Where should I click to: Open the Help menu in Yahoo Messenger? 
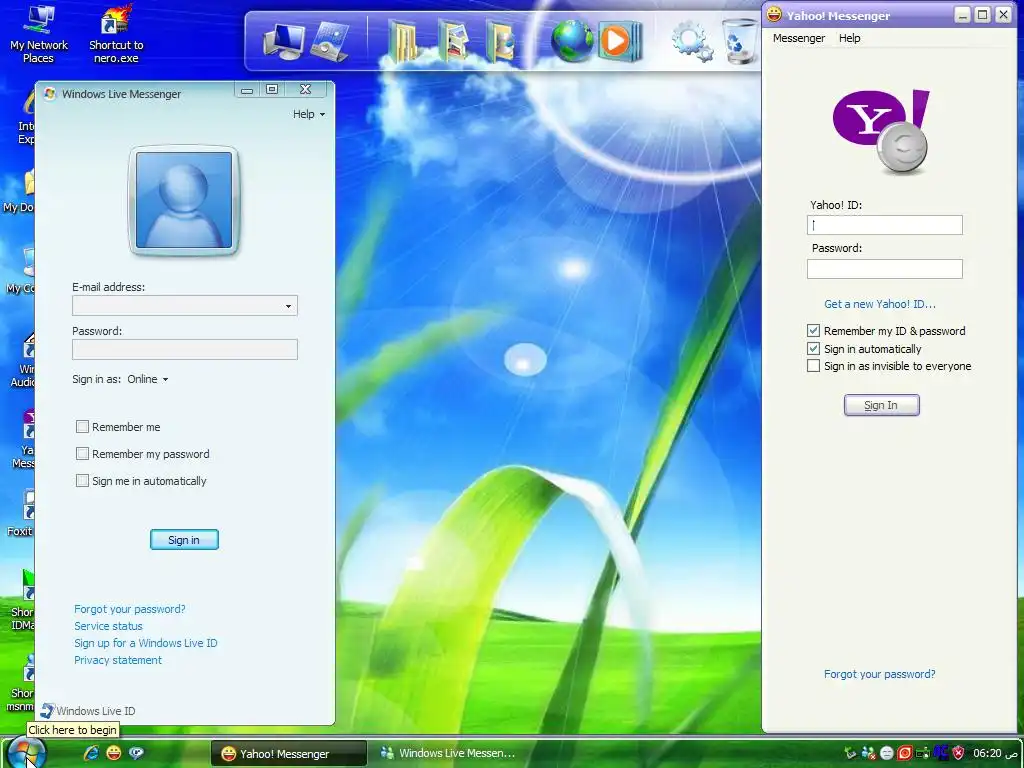tap(849, 38)
